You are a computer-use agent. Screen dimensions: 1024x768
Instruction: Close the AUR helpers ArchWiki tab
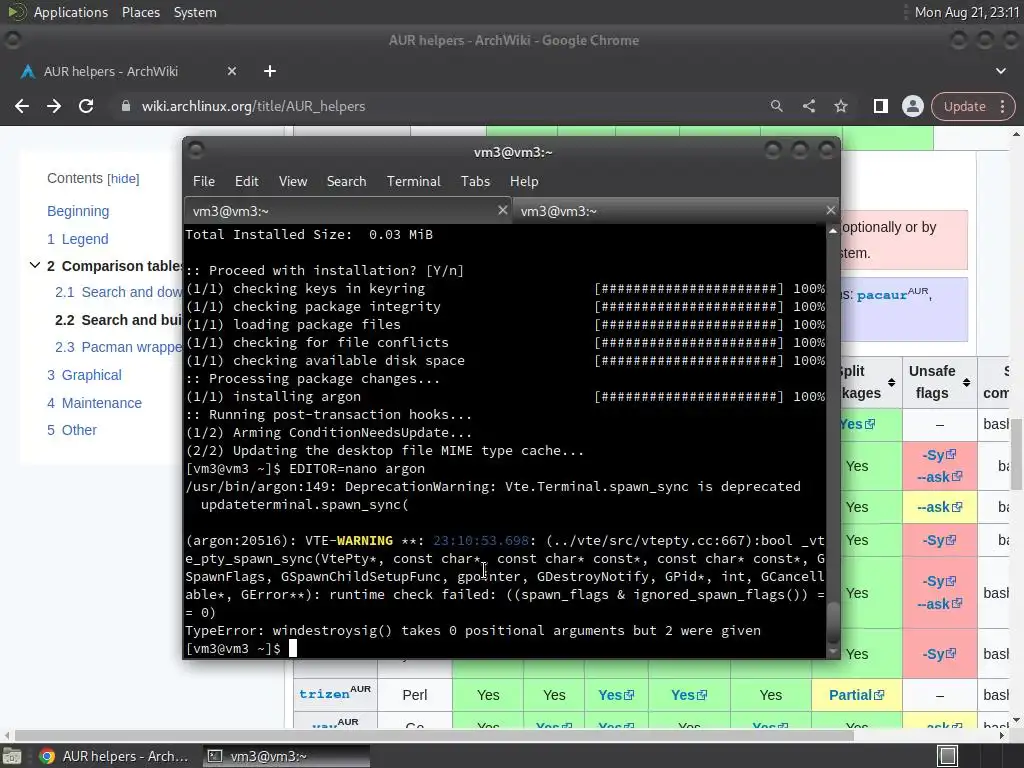point(232,71)
